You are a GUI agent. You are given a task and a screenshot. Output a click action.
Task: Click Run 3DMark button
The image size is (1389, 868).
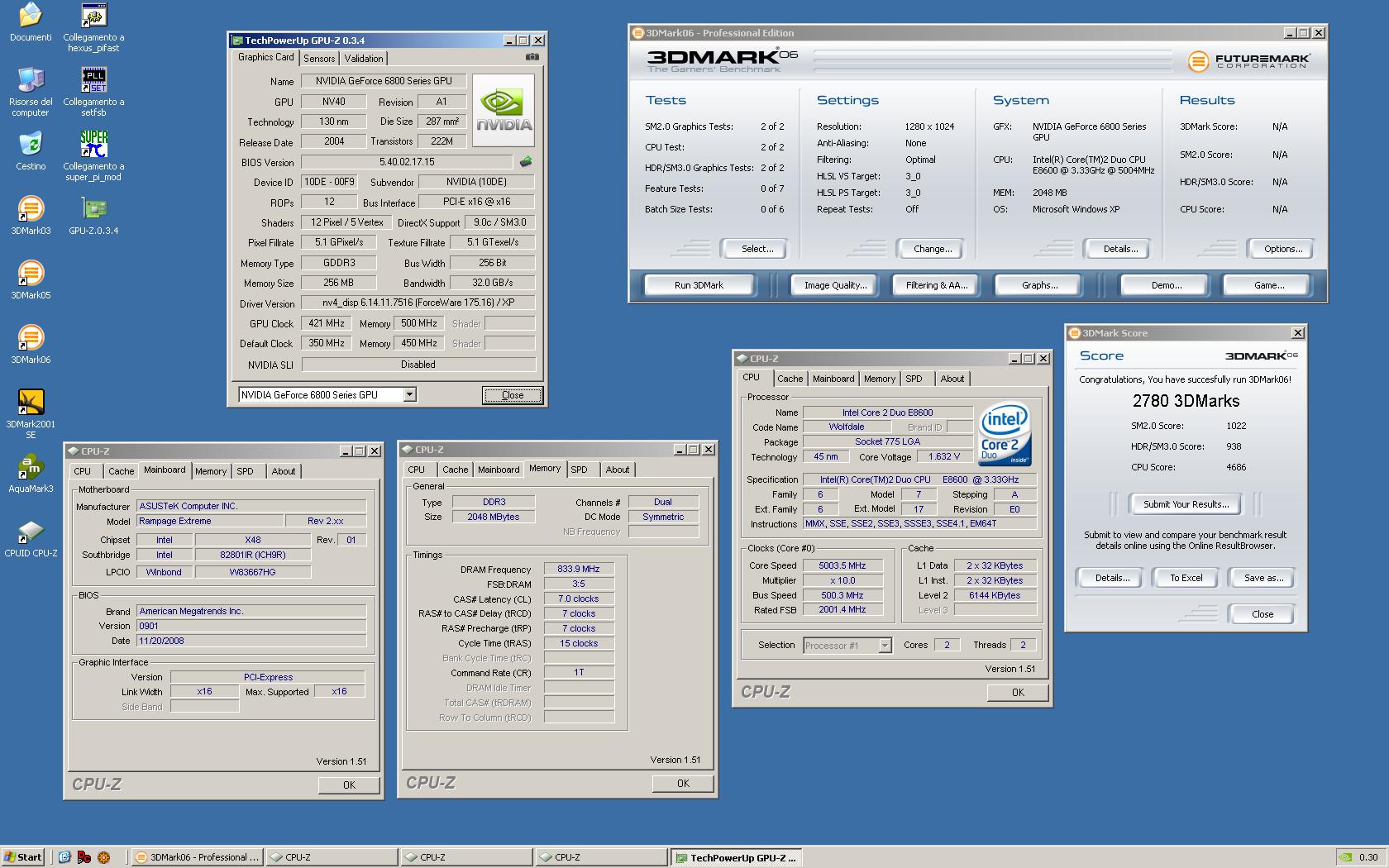pyautogui.click(x=699, y=285)
